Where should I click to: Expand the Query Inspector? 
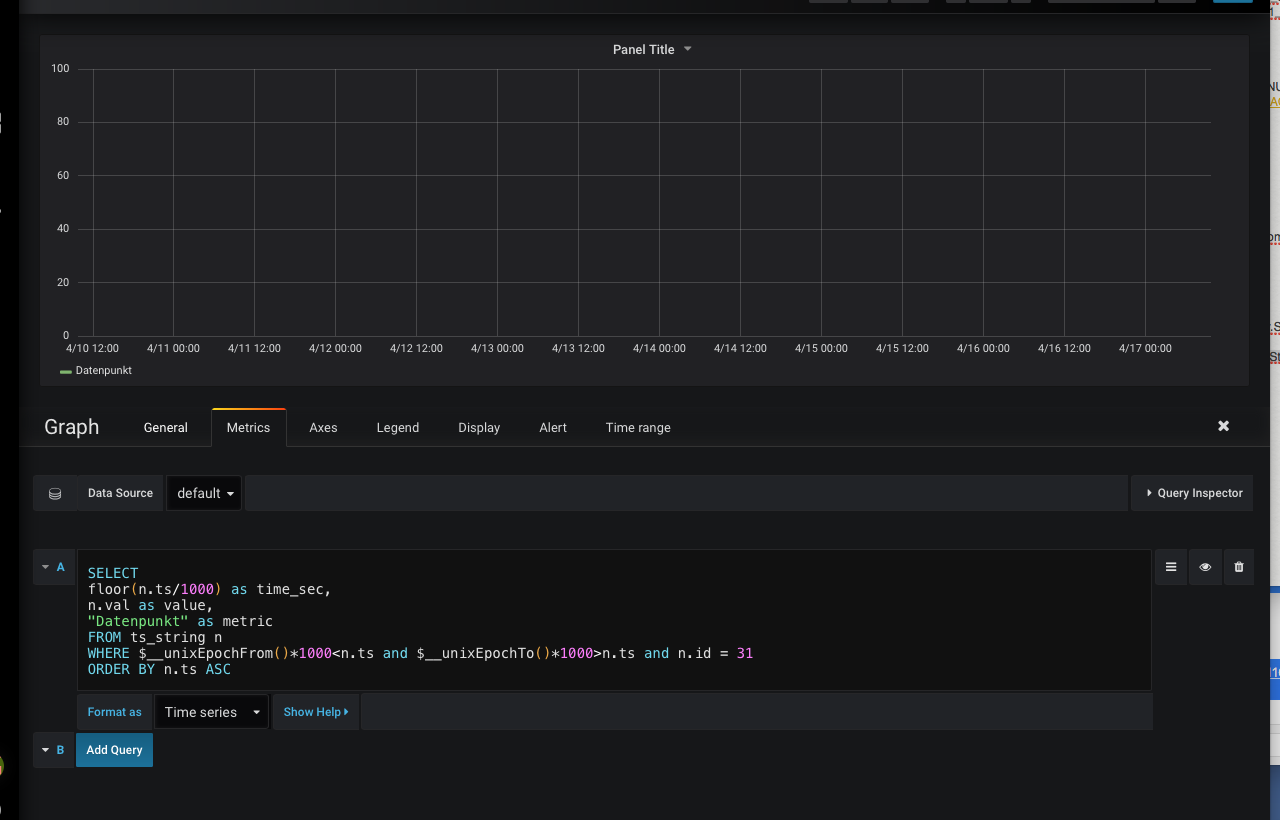pyautogui.click(x=1192, y=493)
